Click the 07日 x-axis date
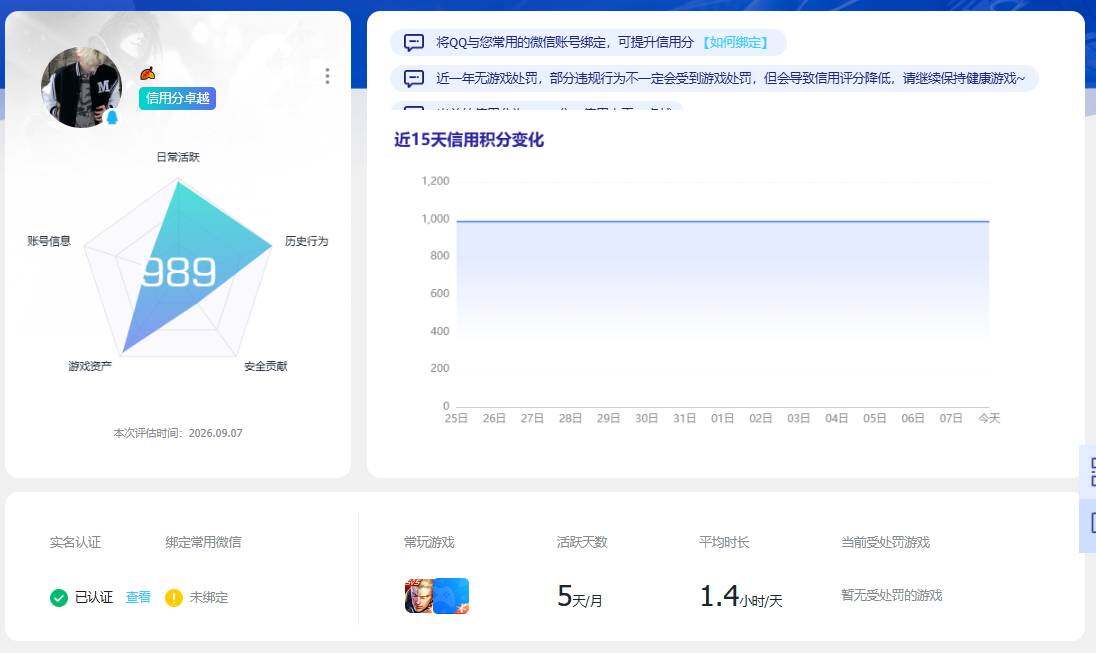 click(x=951, y=418)
